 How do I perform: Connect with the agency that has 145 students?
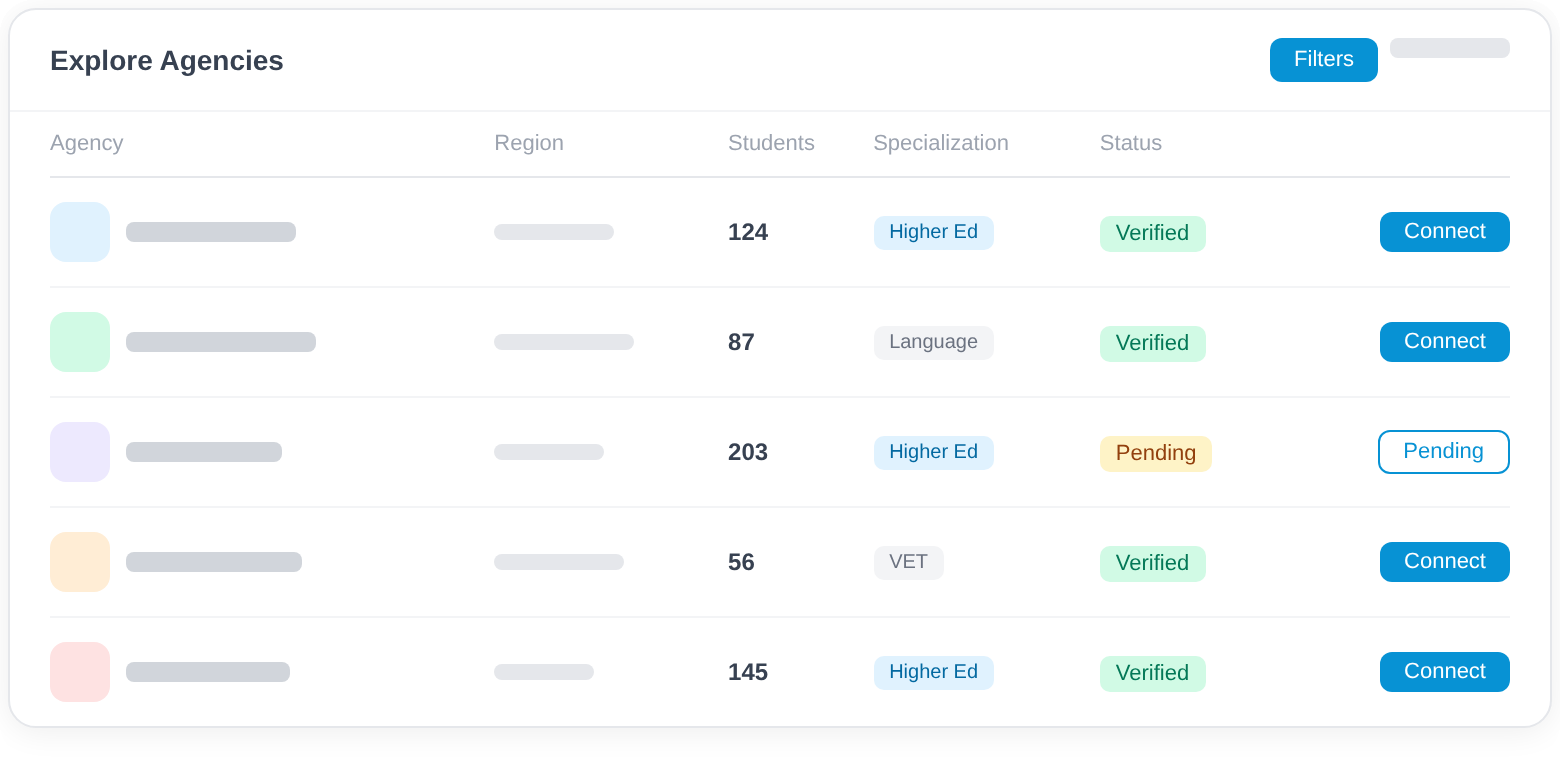point(1444,671)
